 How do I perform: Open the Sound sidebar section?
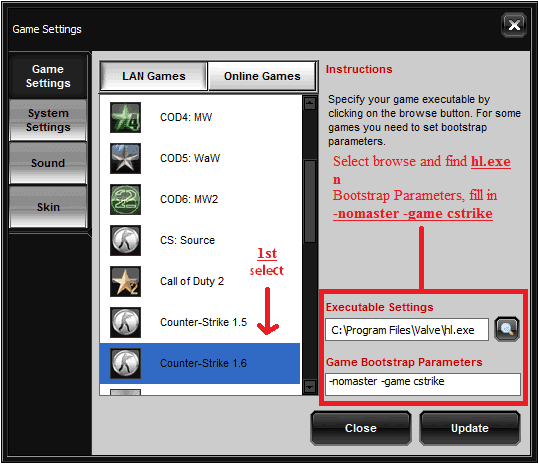(x=48, y=163)
